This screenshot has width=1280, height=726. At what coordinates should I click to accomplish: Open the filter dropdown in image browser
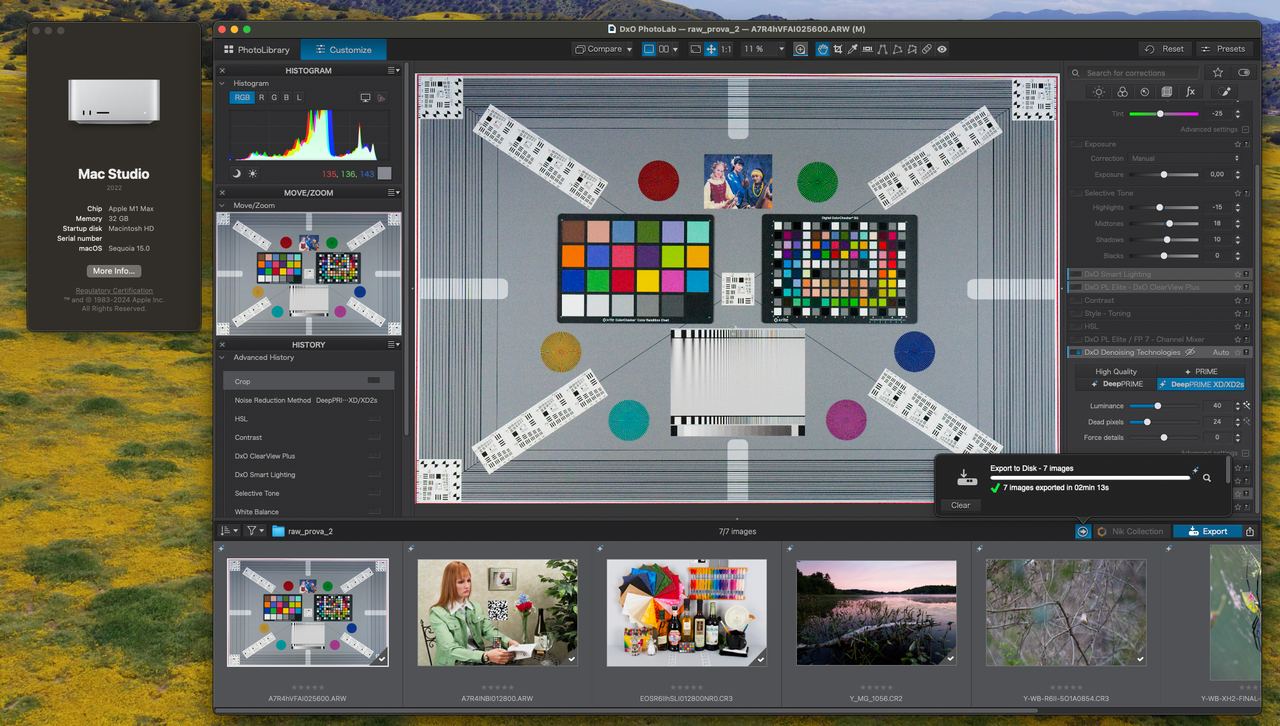pos(256,531)
